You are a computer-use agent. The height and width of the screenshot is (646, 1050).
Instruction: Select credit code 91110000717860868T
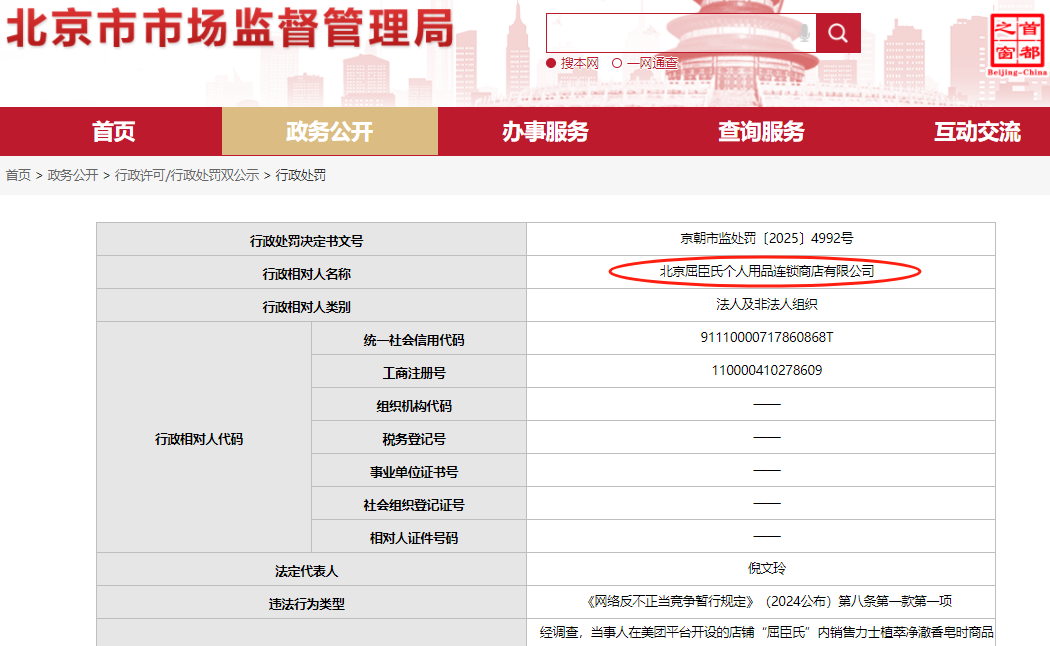click(767, 337)
